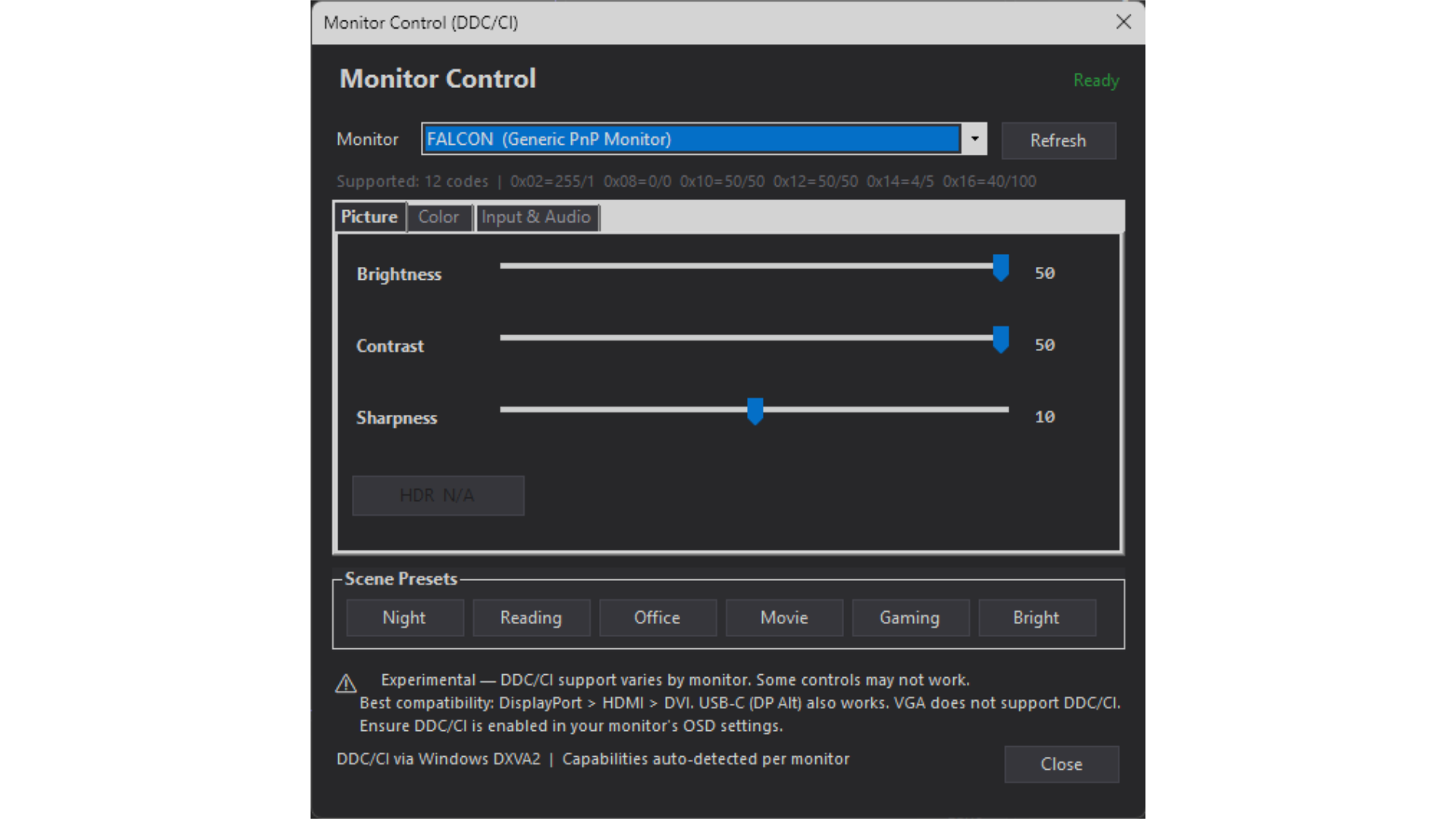Screen dimensions: 1456x819
Task: Expand the monitor dropdown arrow
Action: coord(974,139)
